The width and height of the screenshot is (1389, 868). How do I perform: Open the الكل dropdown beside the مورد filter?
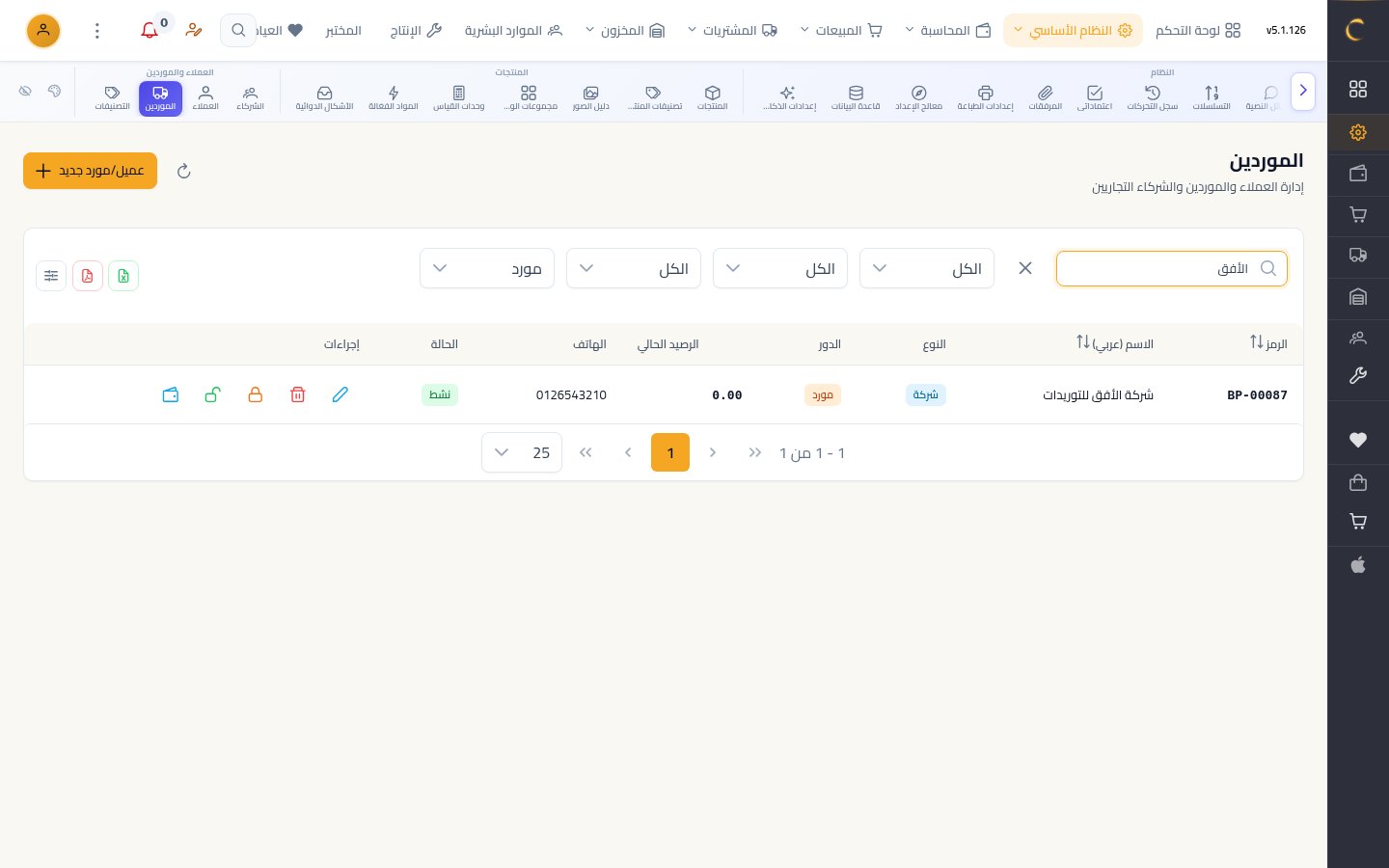pos(634,268)
